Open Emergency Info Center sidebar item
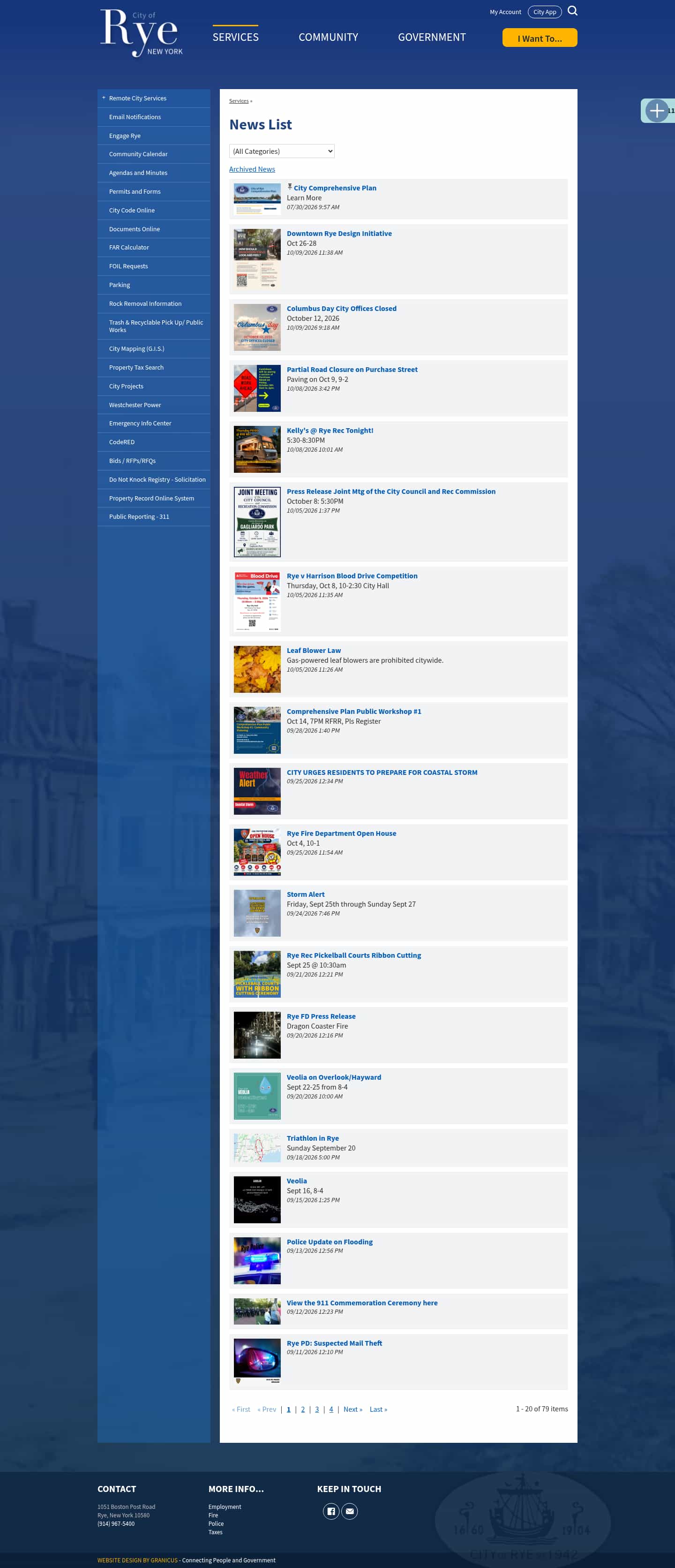 [x=154, y=423]
